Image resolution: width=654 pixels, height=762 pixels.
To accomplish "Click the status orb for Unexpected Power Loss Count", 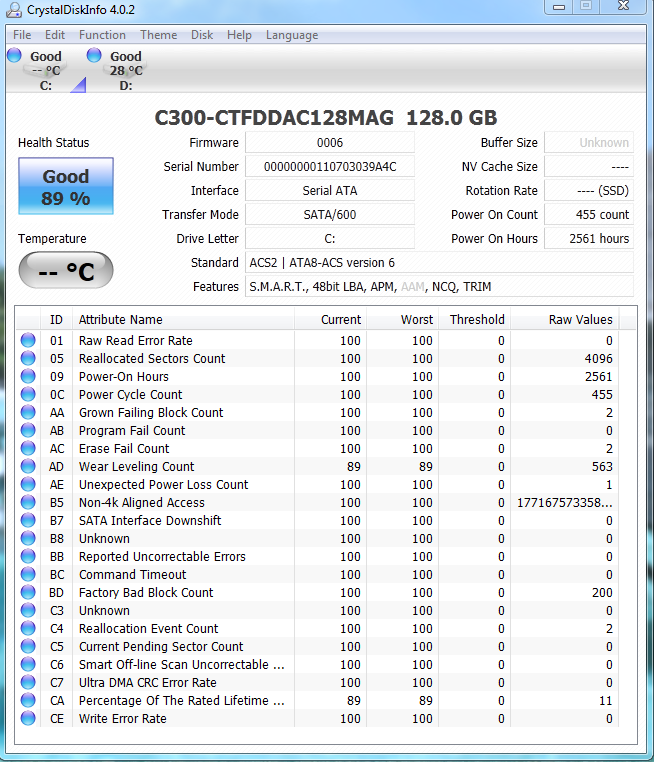I will pos(28,484).
